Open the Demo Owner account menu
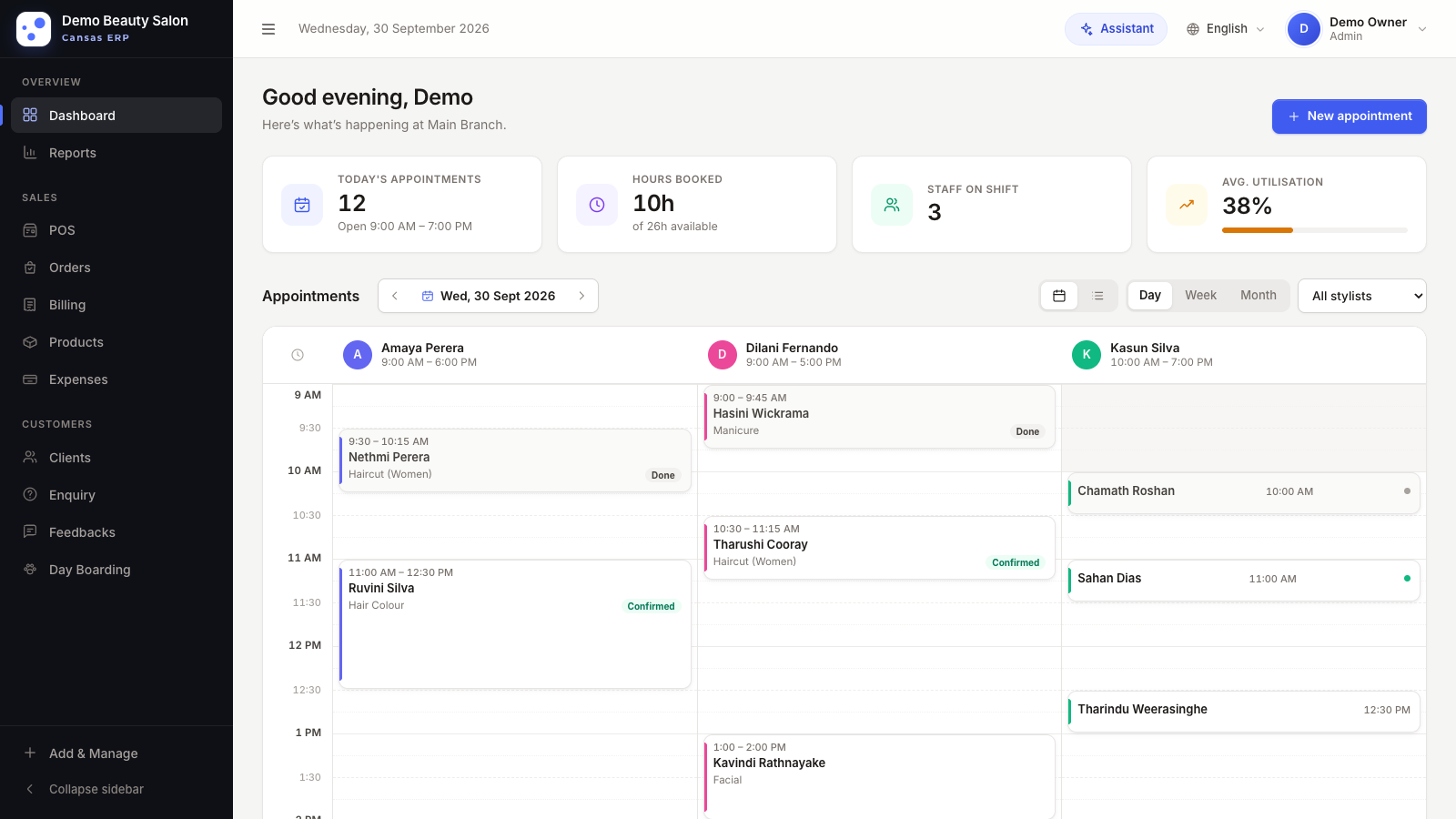 click(x=1357, y=29)
